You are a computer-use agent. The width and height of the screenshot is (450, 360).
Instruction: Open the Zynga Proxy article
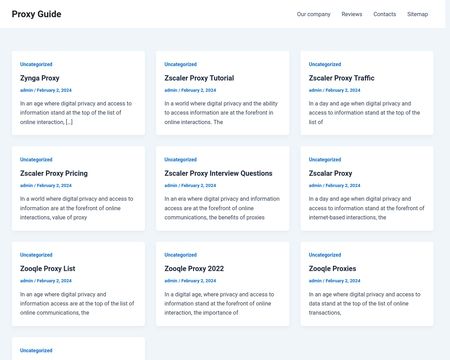[40, 78]
